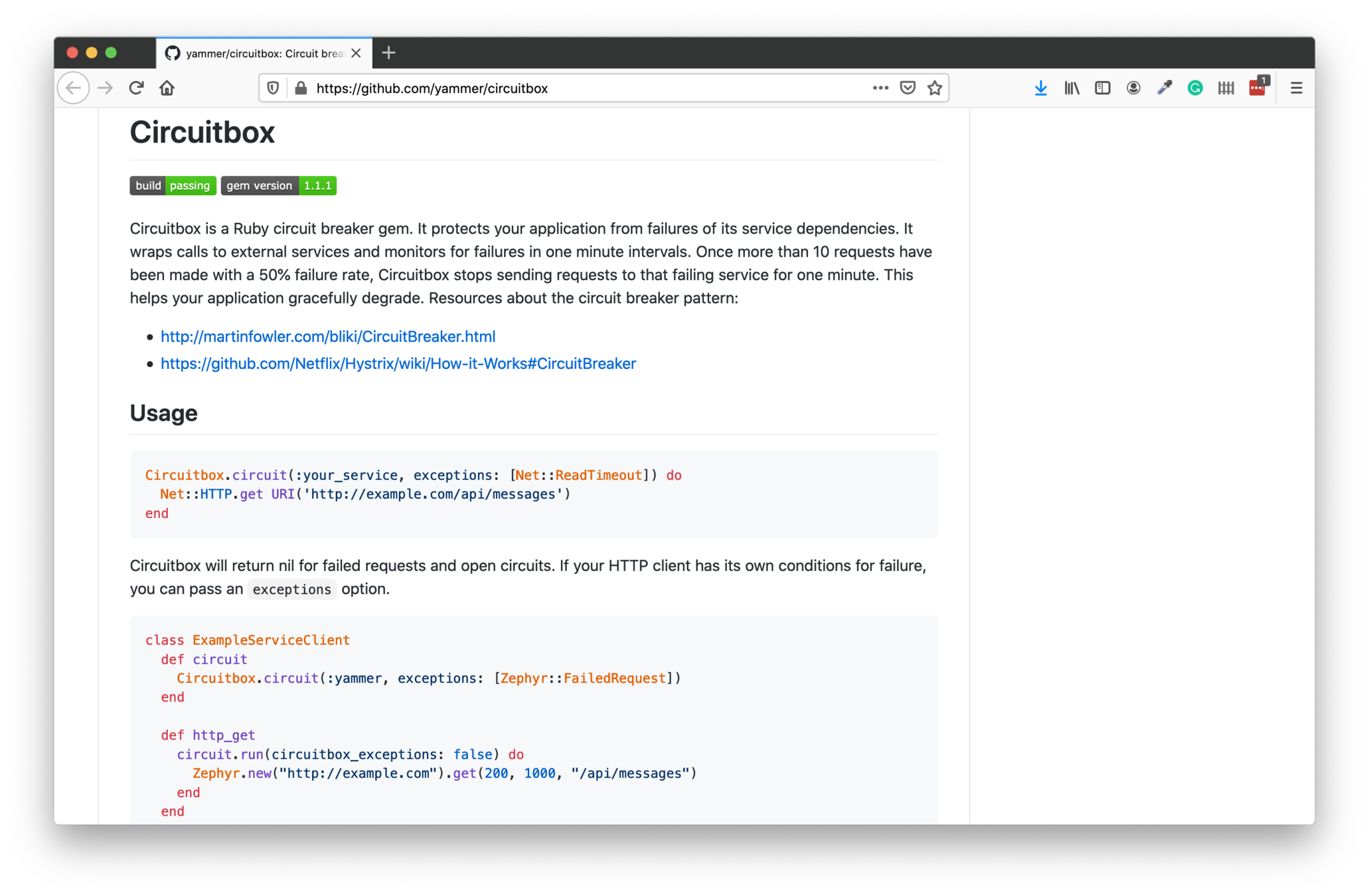The height and width of the screenshot is (896, 1369).
Task: Go to the Firefox home page icon
Action: click(x=167, y=88)
